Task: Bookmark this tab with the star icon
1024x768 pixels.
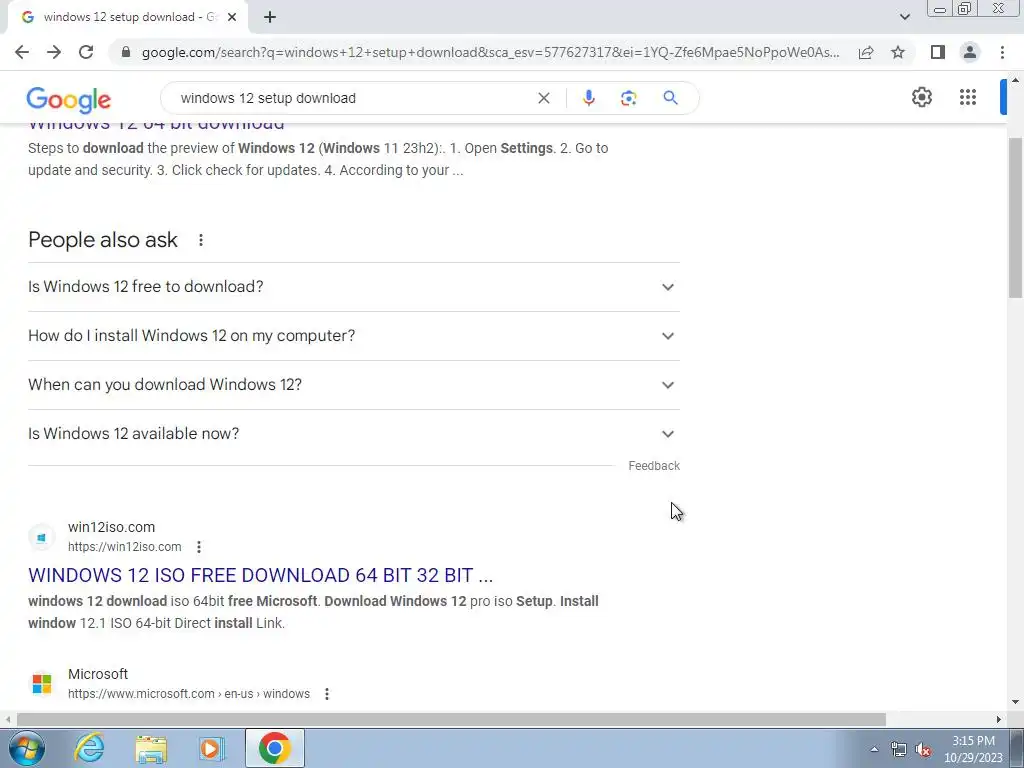Action: pyautogui.click(x=898, y=52)
